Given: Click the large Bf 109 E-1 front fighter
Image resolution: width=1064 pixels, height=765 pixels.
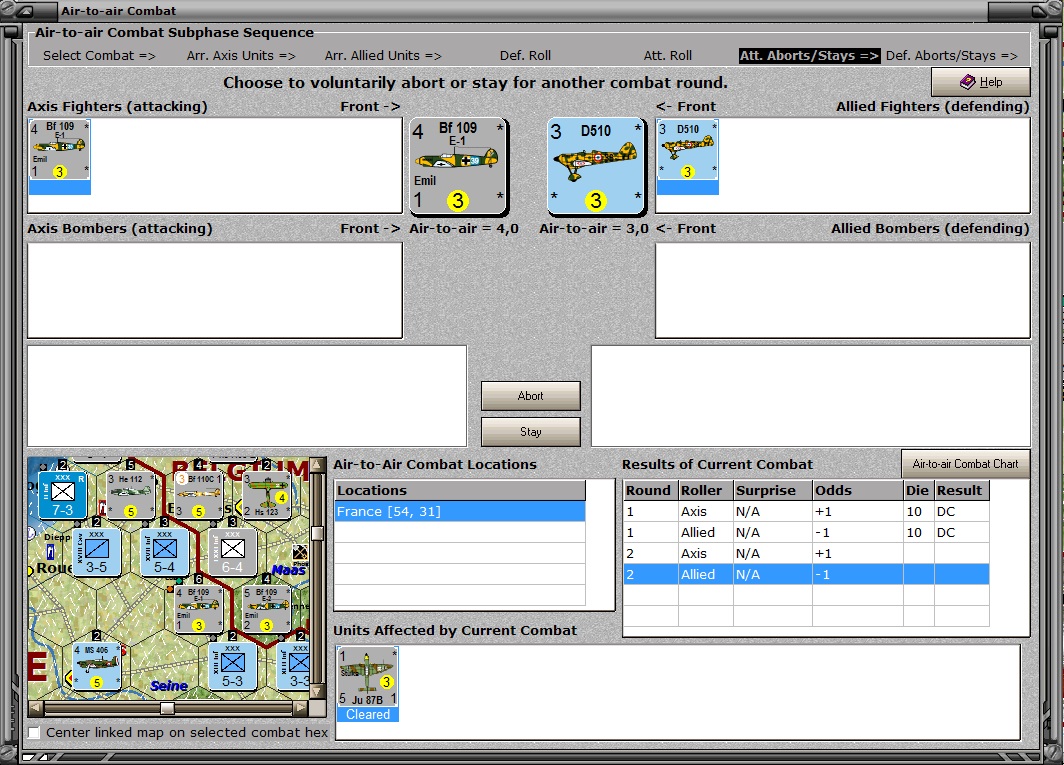Looking at the screenshot, I should (x=459, y=166).
